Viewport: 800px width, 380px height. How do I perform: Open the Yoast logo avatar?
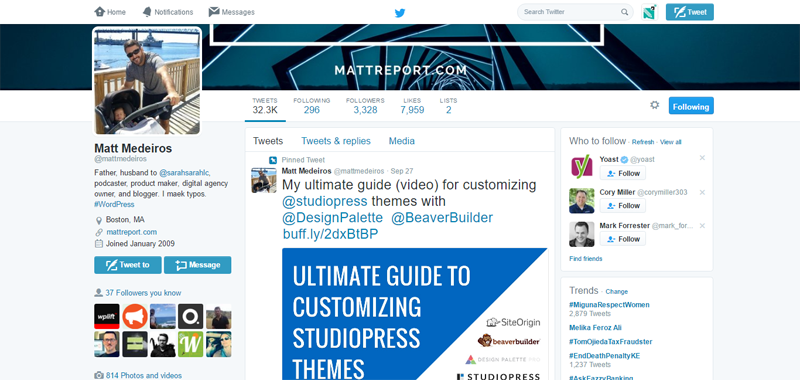(582, 166)
